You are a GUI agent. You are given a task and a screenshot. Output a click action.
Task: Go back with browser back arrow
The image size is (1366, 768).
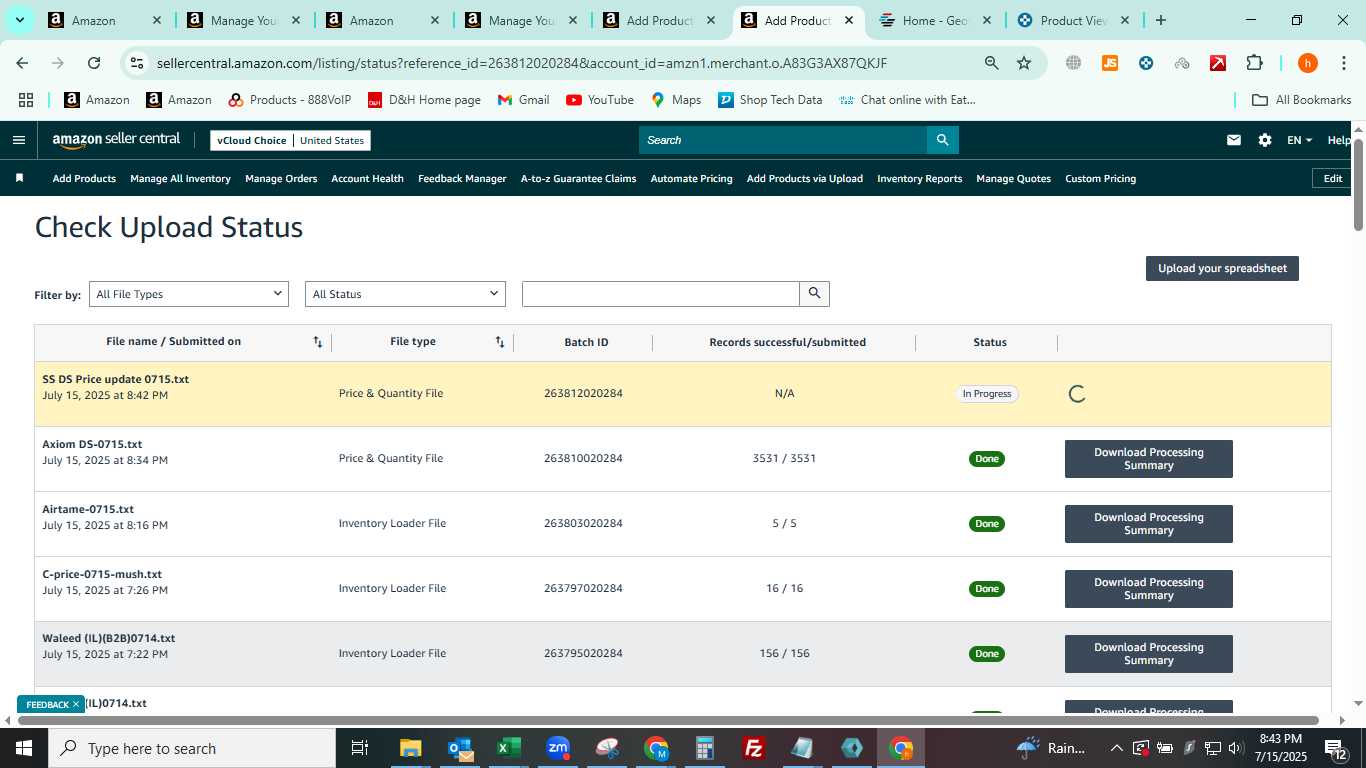point(22,63)
